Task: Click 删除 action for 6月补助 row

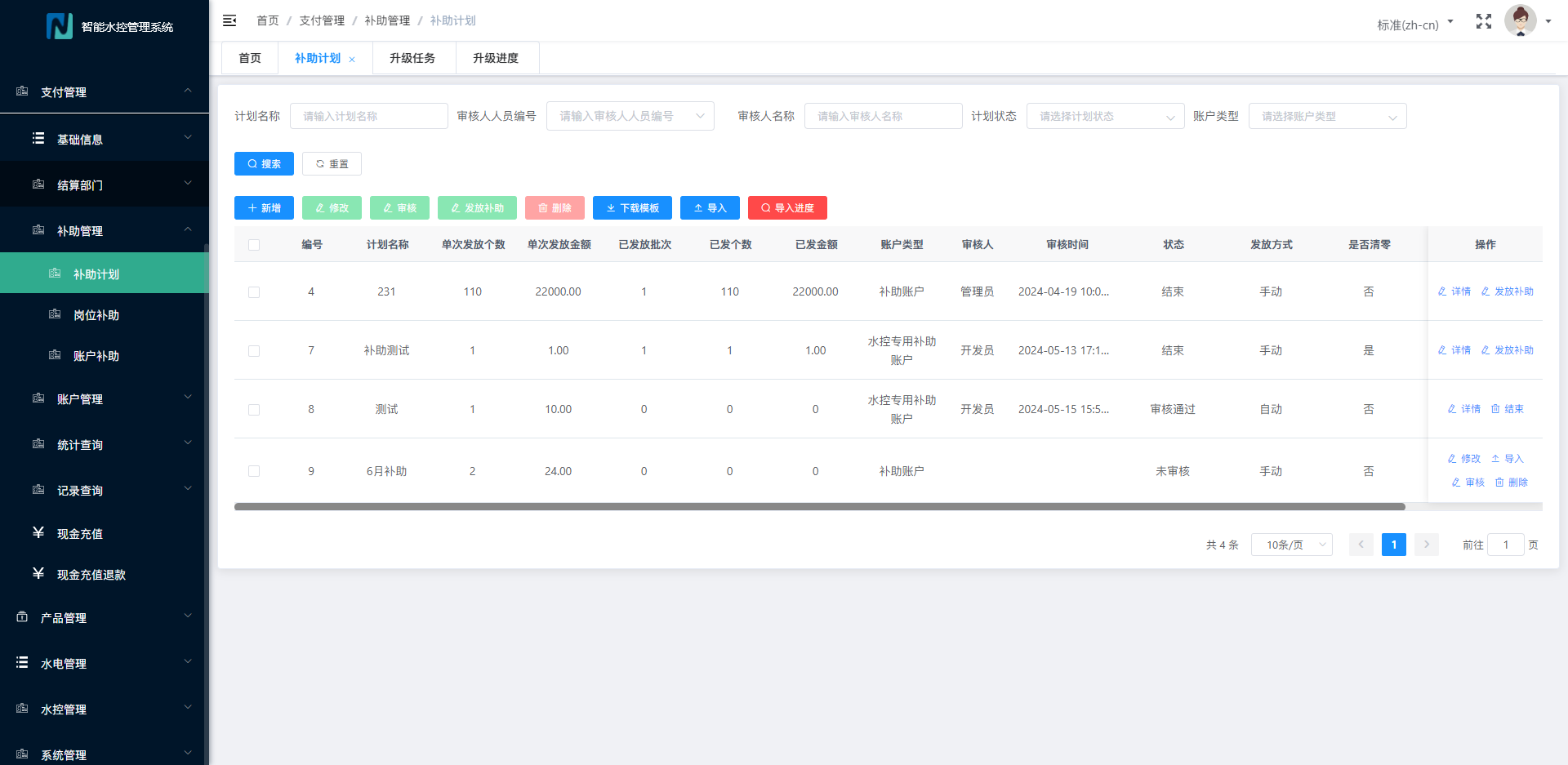Action: pos(1512,483)
